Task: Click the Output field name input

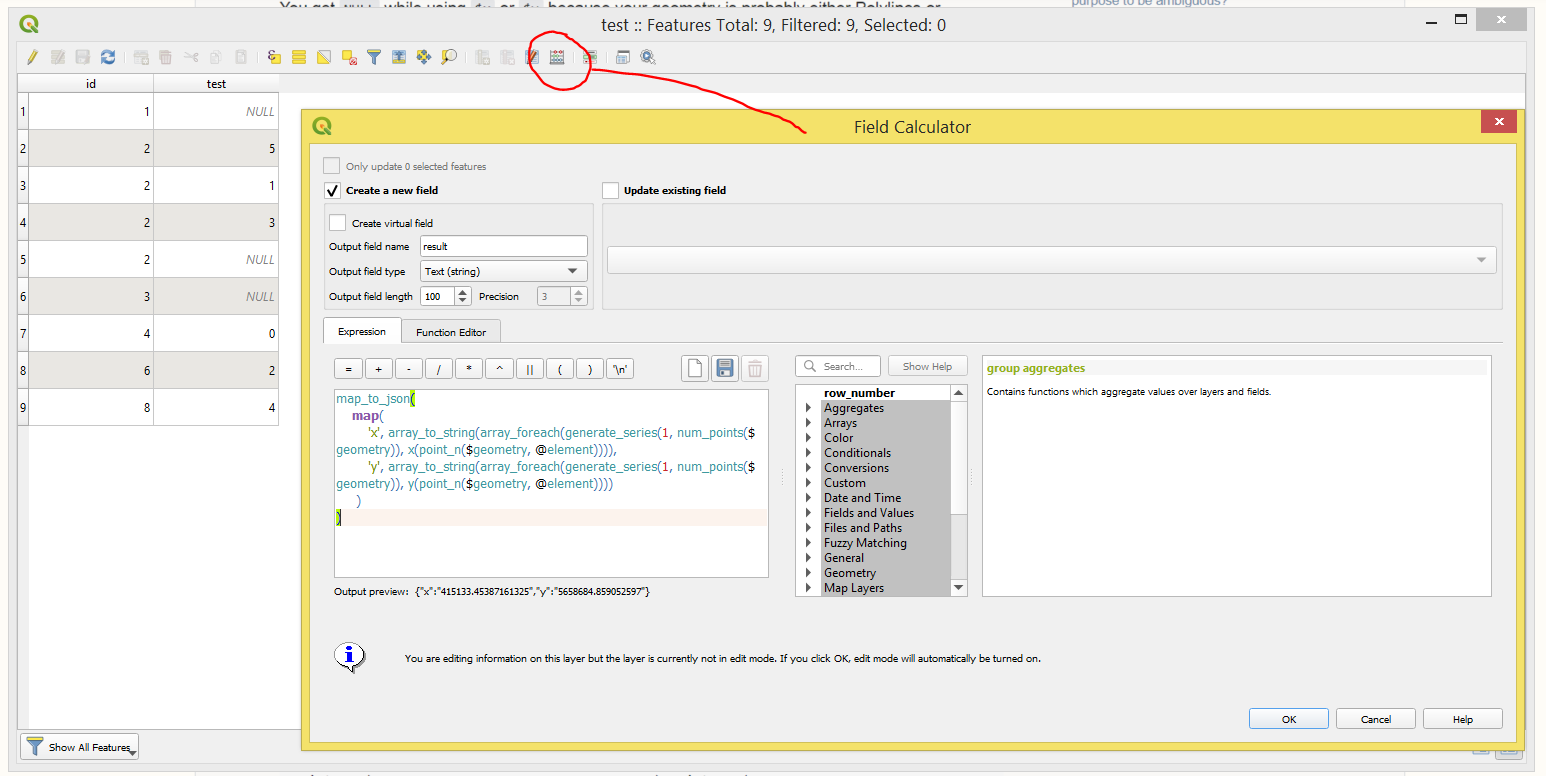Action: coord(503,246)
